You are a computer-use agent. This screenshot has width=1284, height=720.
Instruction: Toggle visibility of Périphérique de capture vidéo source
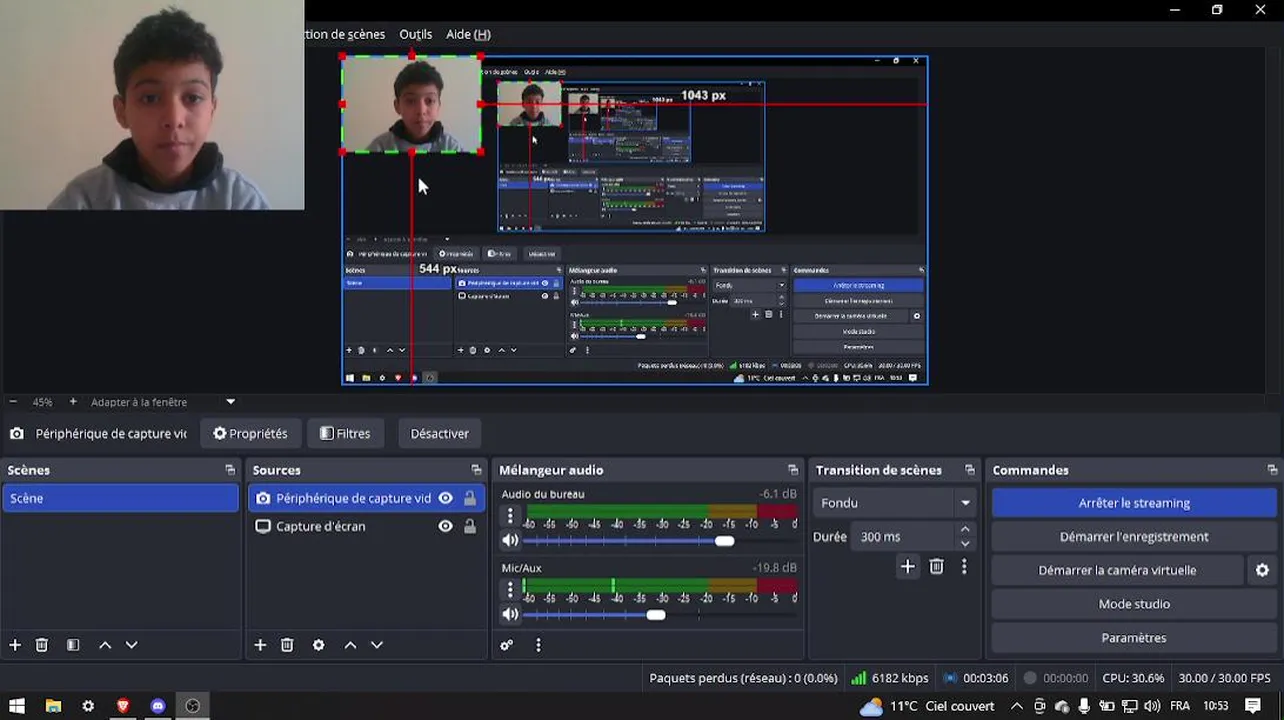pos(445,498)
